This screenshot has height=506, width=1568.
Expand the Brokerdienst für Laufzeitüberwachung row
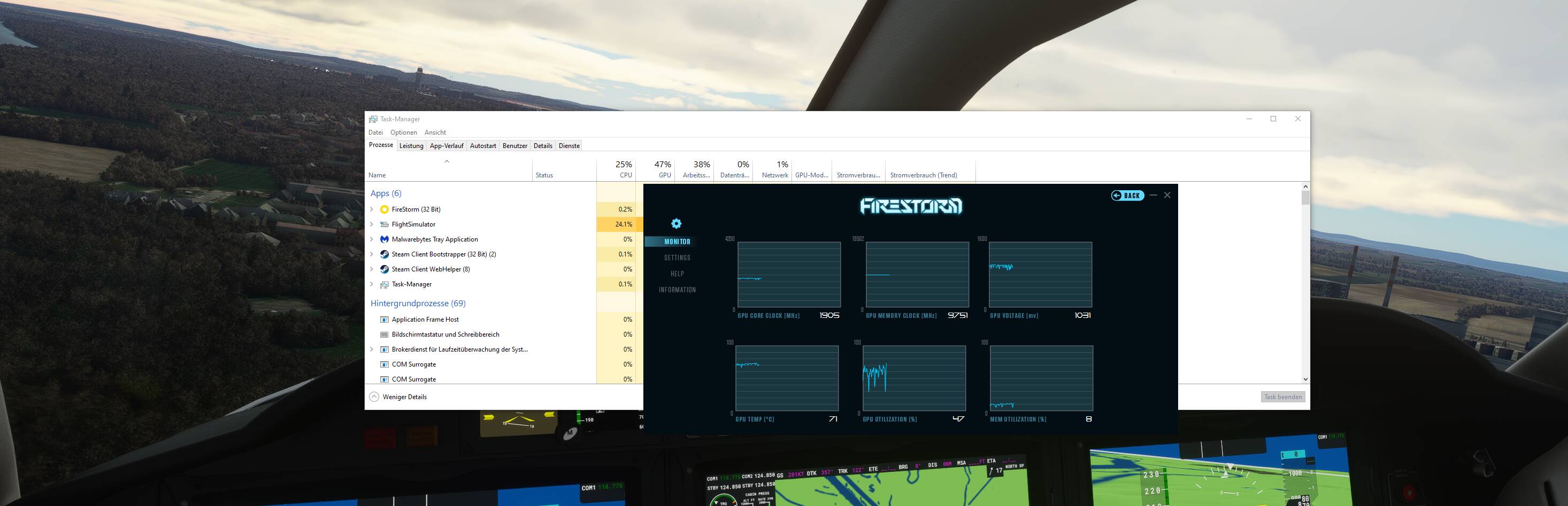(372, 349)
